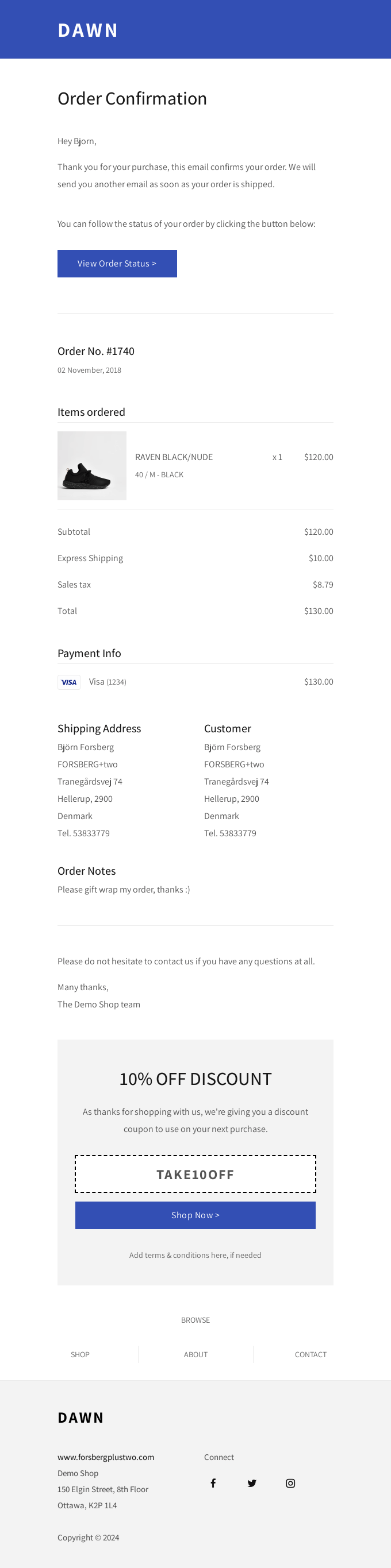Click the terms & conditions text

[195, 1254]
